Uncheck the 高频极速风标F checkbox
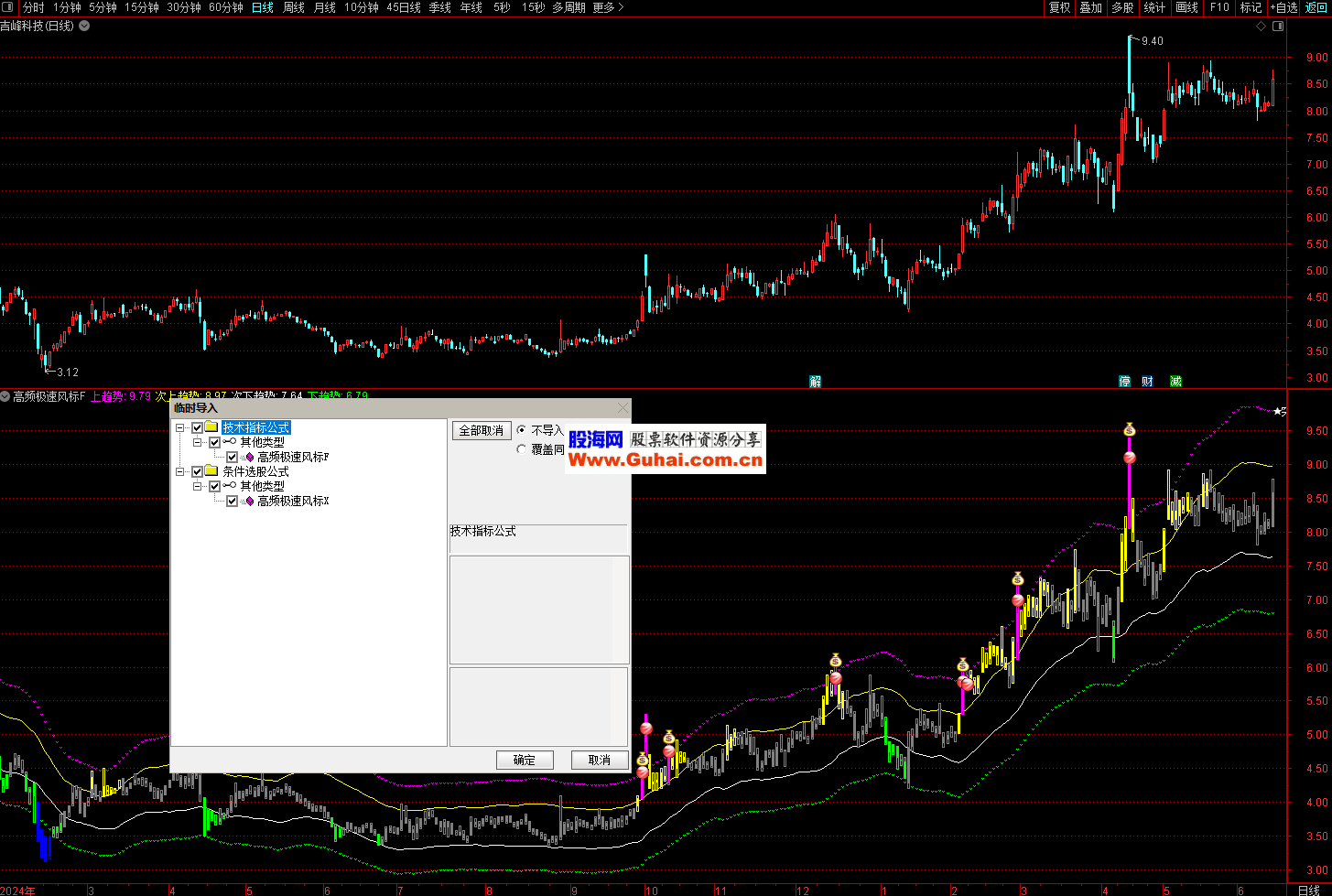 [x=232, y=457]
